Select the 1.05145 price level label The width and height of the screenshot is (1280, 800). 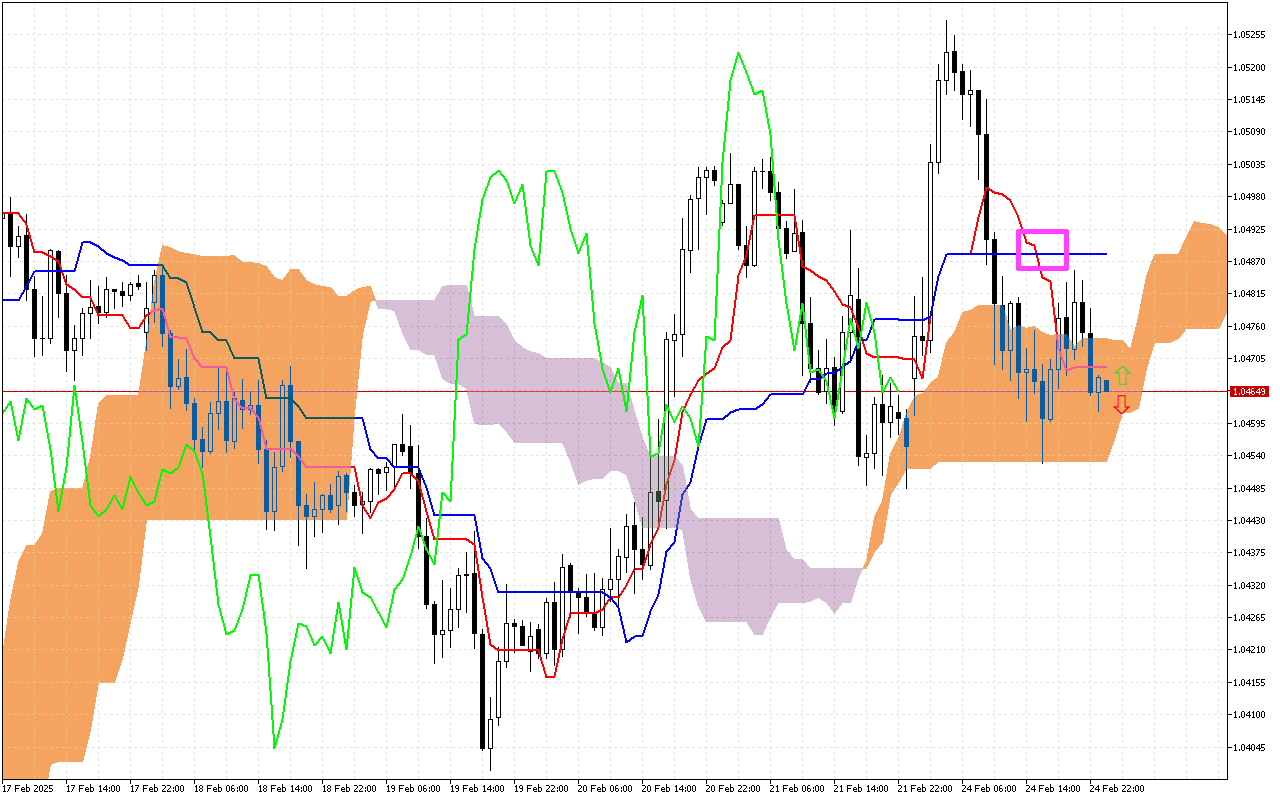1250,99
